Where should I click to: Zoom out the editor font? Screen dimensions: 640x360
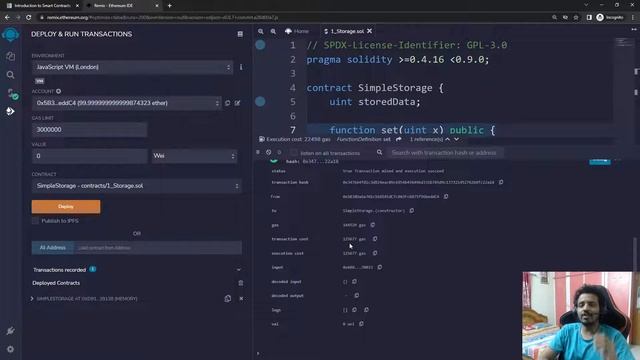coord(261,31)
